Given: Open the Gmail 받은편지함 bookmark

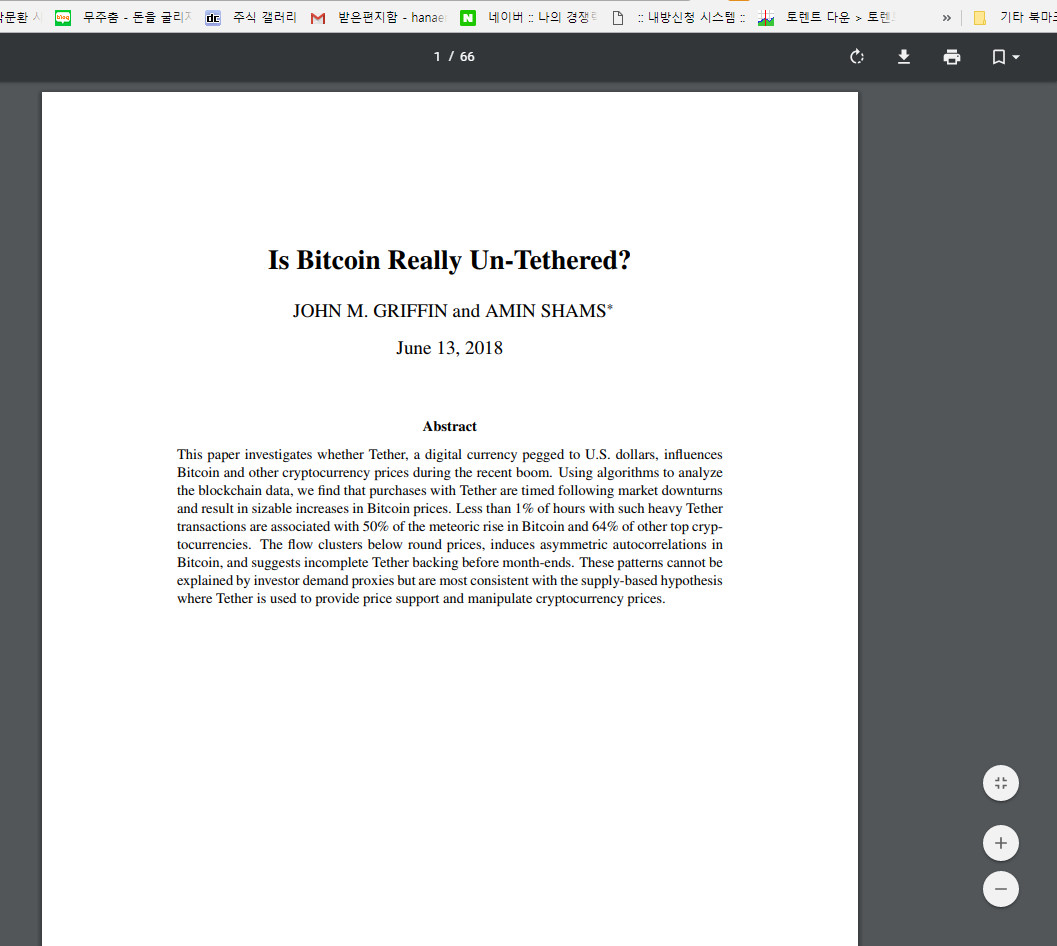Looking at the screenshot, I should (379, 18).
